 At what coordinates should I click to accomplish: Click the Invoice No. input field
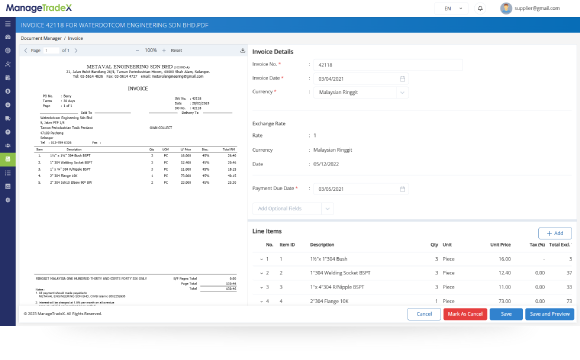click(x=388, y=65)
